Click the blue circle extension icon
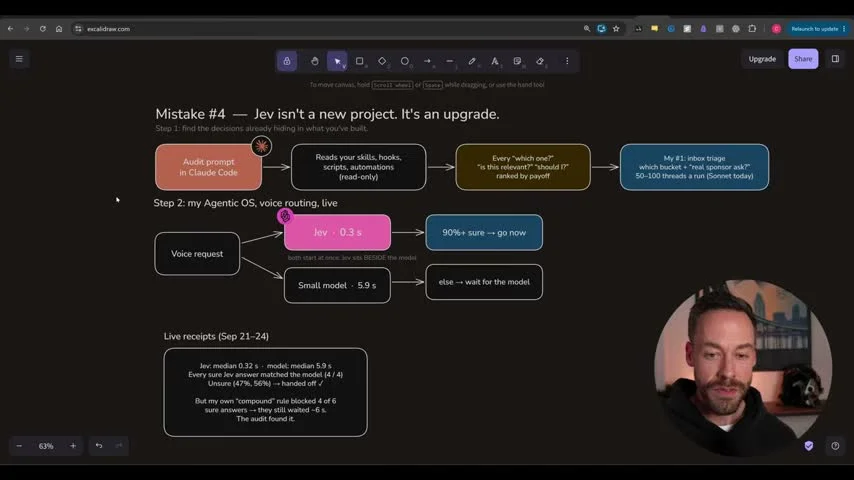Viewport: 854px width, 480px height. (671, 29)
